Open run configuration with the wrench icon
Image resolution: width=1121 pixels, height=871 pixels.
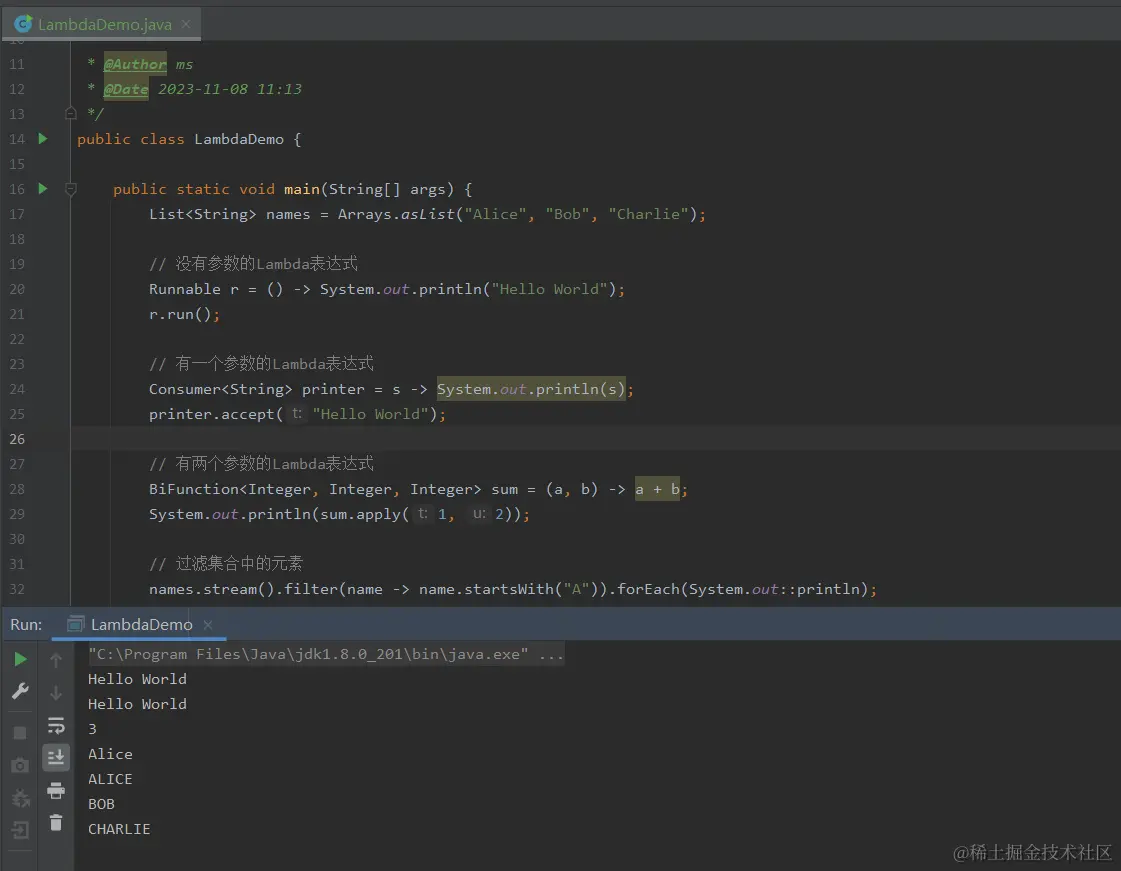click(x=21, y=691)
